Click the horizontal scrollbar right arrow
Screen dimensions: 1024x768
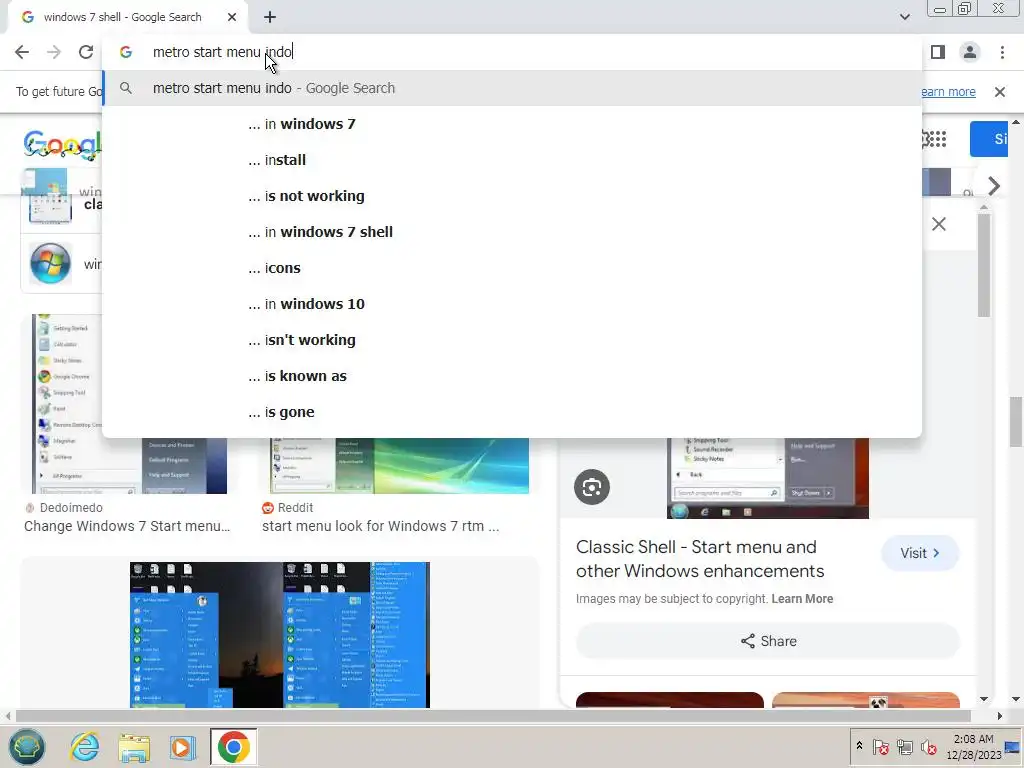(x=999, y=716)
